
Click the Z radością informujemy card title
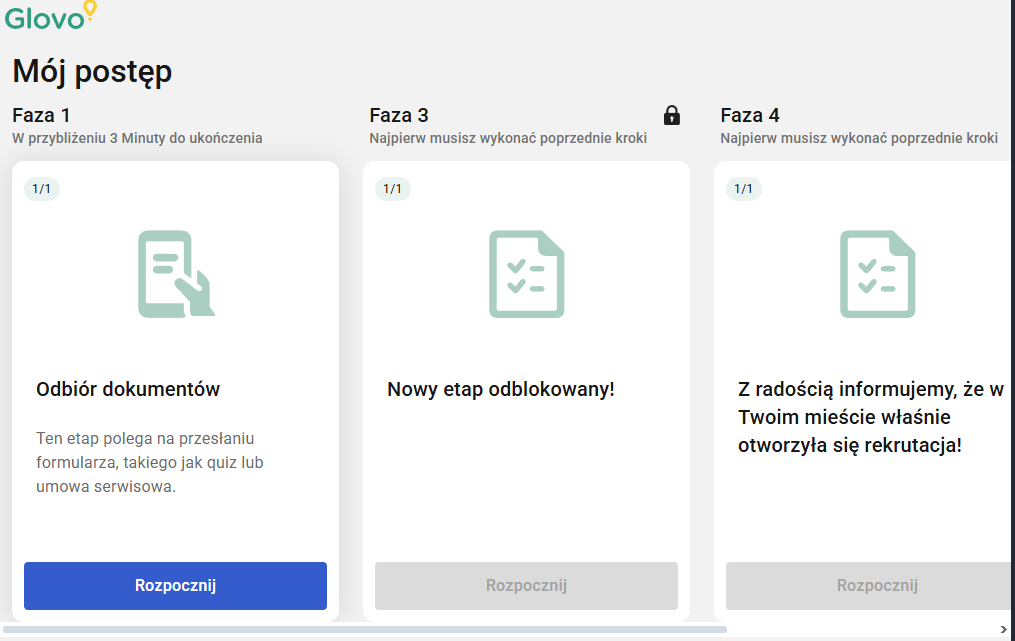pyautogui.click(x=870, y=417)
